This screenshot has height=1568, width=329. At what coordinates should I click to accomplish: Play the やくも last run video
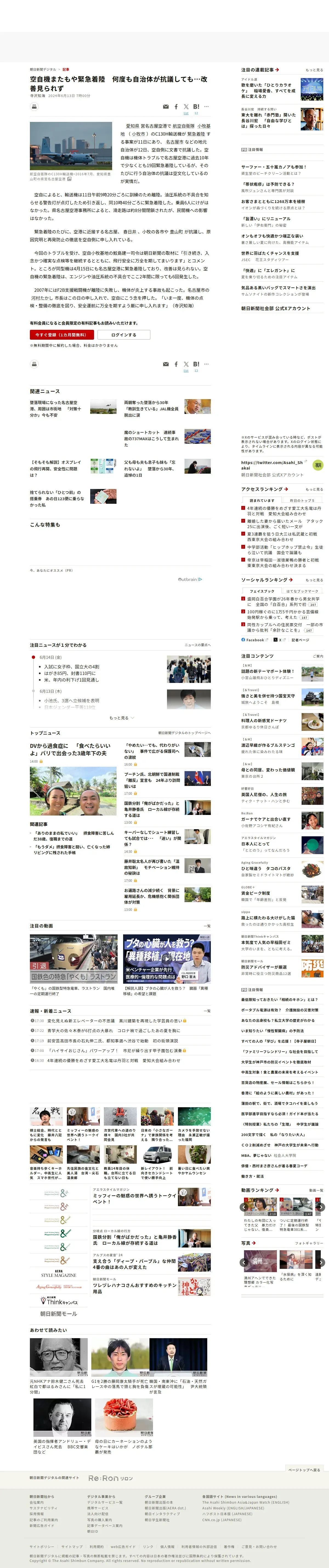coord(73,958)
